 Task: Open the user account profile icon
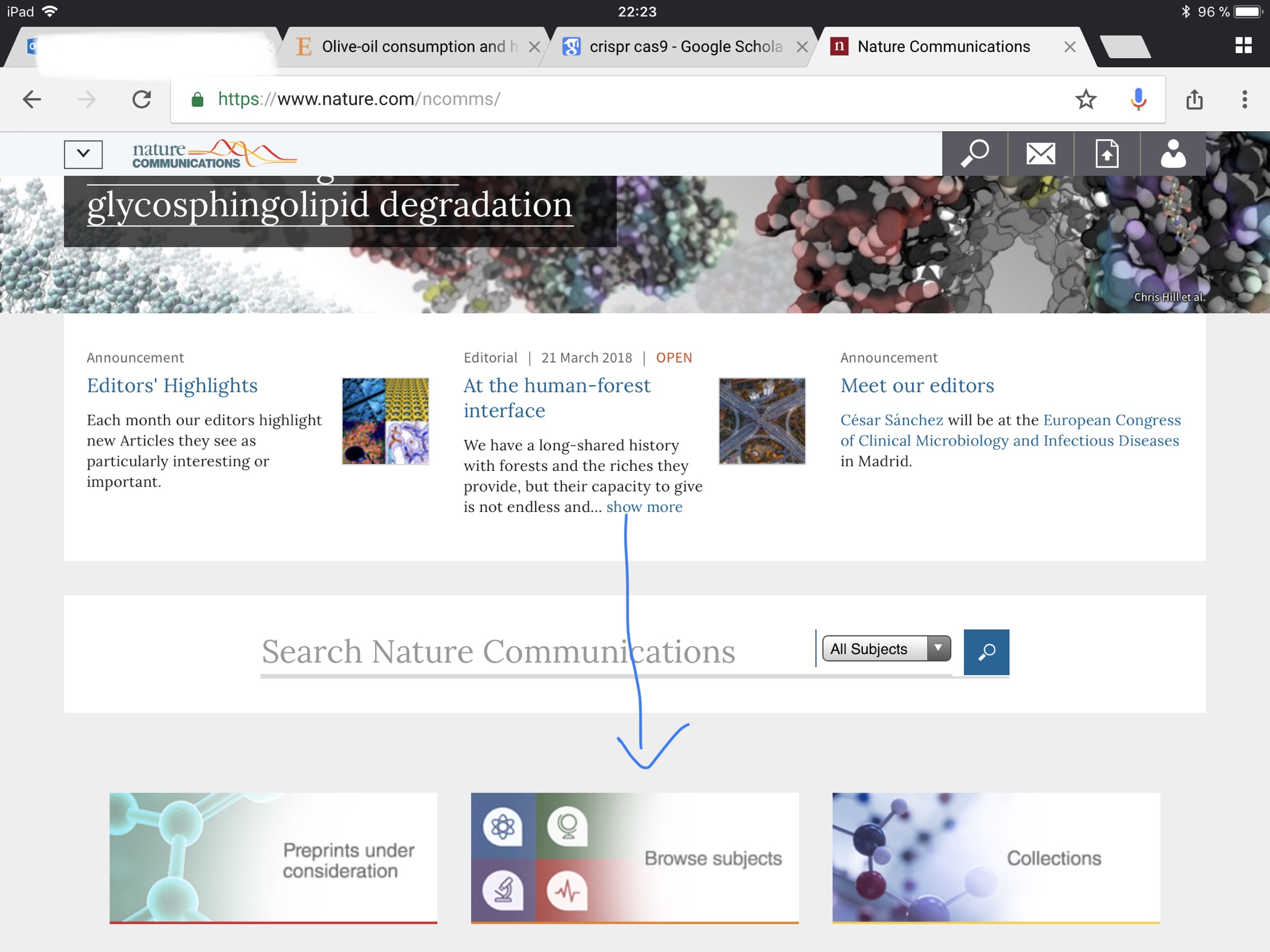[x=1173, y=154]
